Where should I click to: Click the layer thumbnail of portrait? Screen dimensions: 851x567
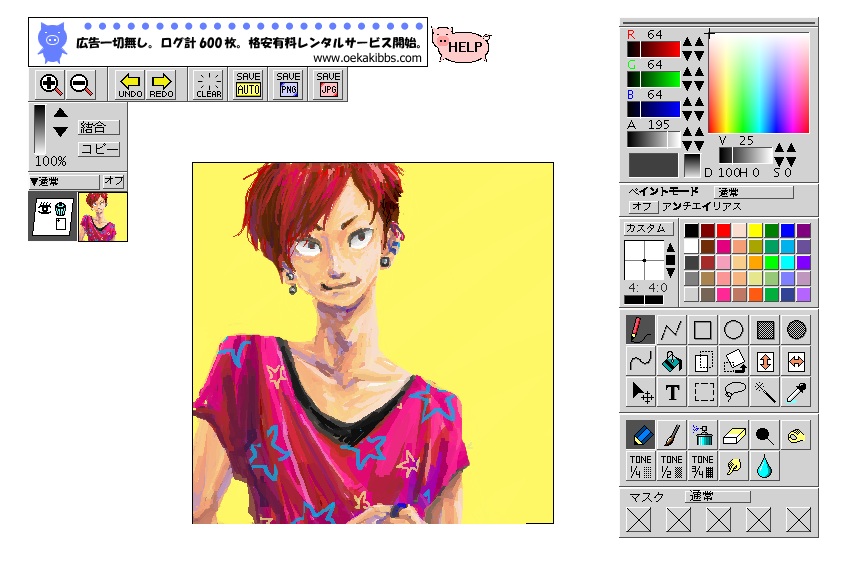click(x=103, y=216)
